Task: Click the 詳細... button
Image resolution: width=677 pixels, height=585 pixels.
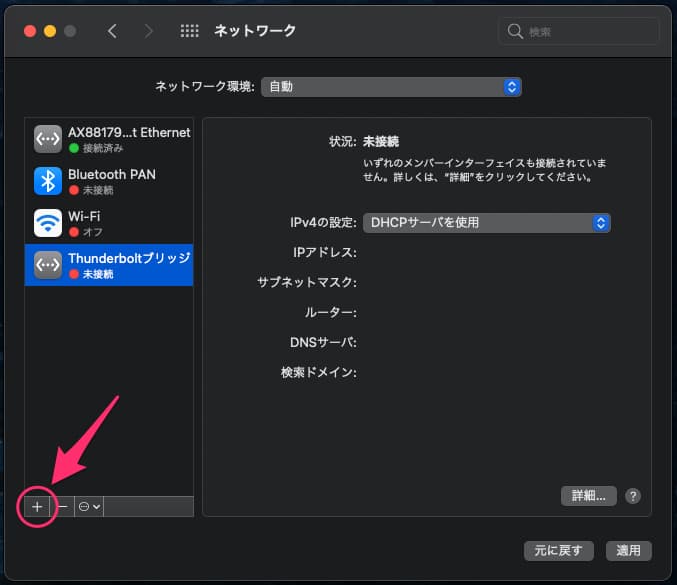Action: point(588,496)
